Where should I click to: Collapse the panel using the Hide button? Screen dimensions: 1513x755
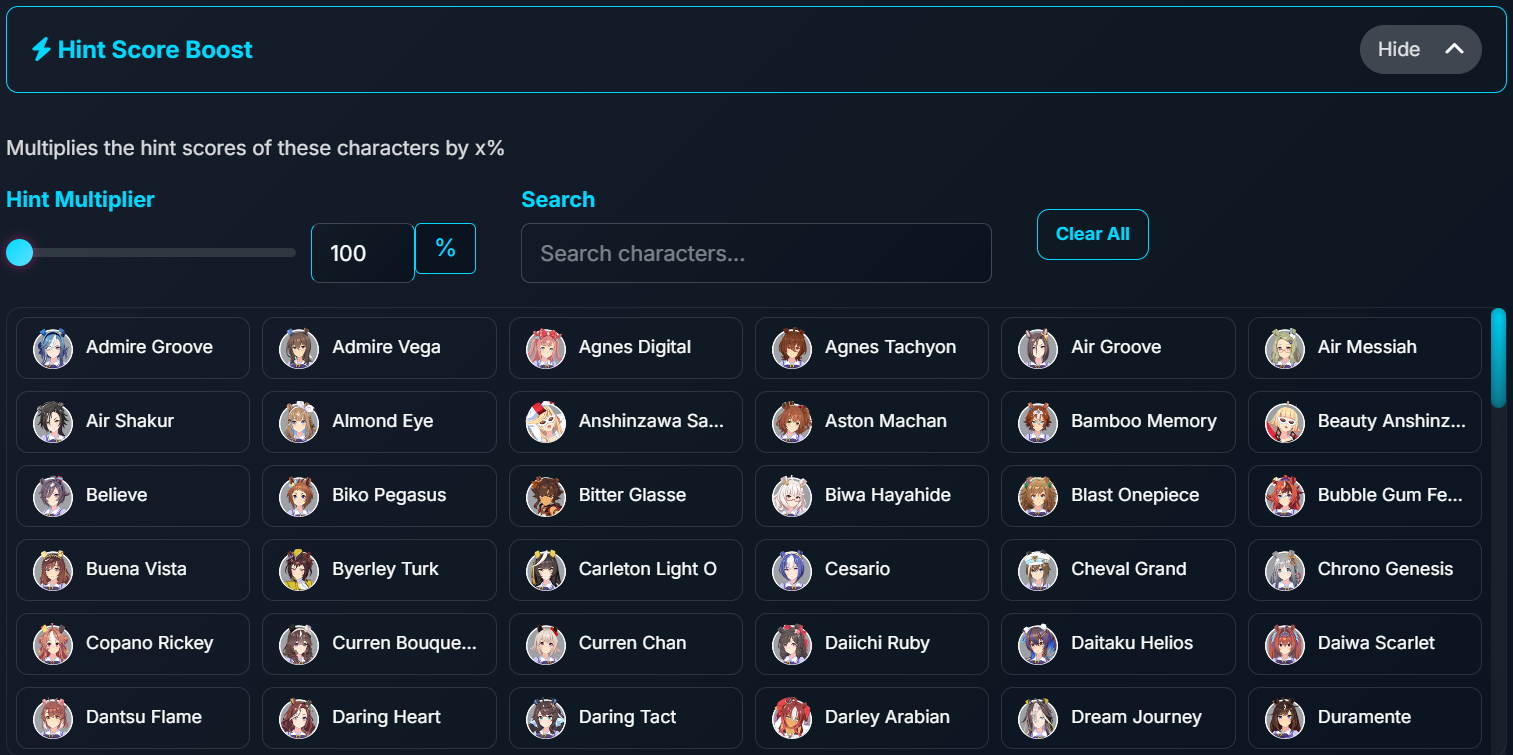(1420, 49)
